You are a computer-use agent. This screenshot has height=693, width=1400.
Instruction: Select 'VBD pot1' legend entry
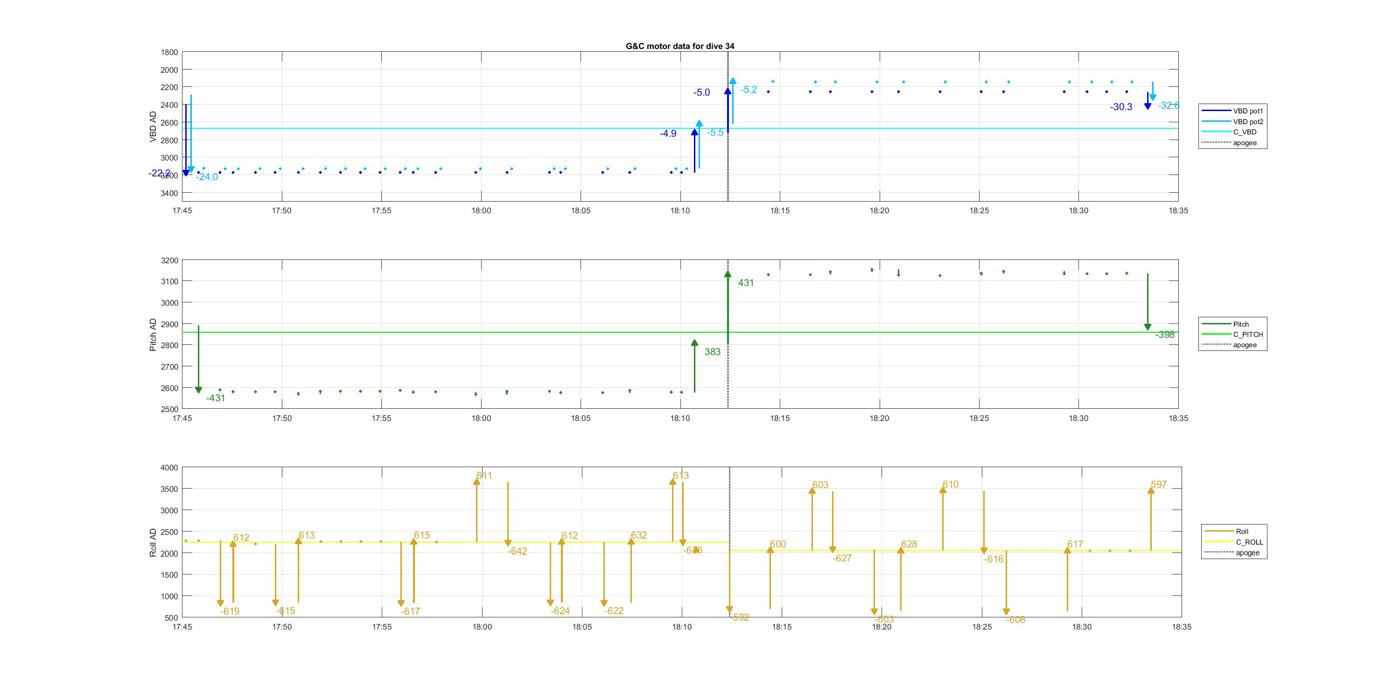pos(1249,111)
